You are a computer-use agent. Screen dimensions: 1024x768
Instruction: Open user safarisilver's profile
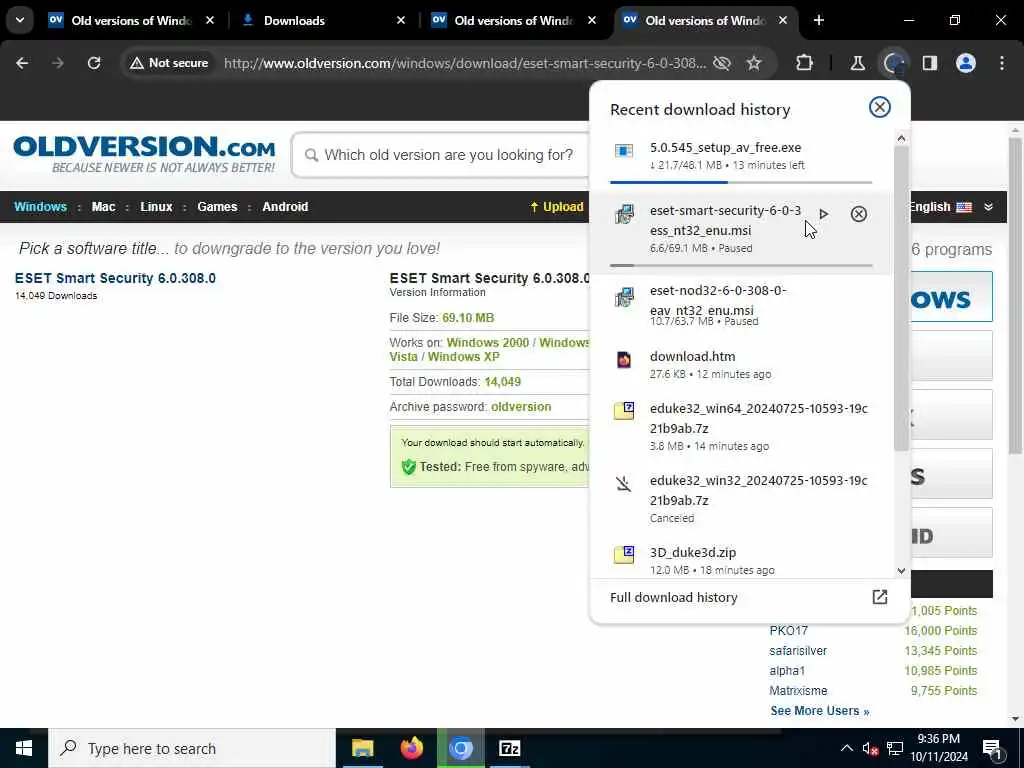tap(798, 650)
